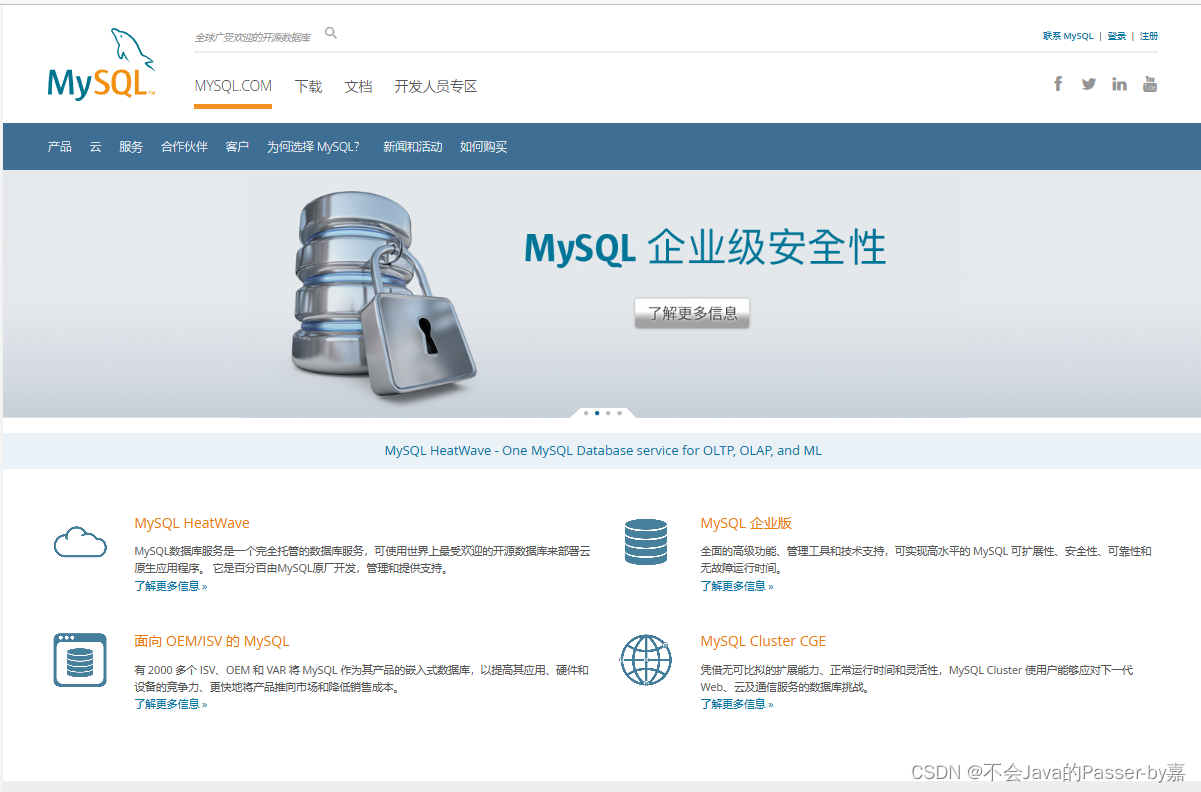
Task: Open the 文档 tab
Action: (358, 87)
